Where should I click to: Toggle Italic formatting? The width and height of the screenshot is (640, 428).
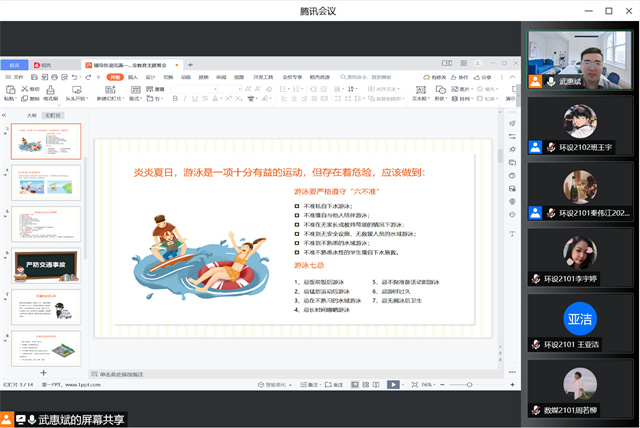(185, 98)
